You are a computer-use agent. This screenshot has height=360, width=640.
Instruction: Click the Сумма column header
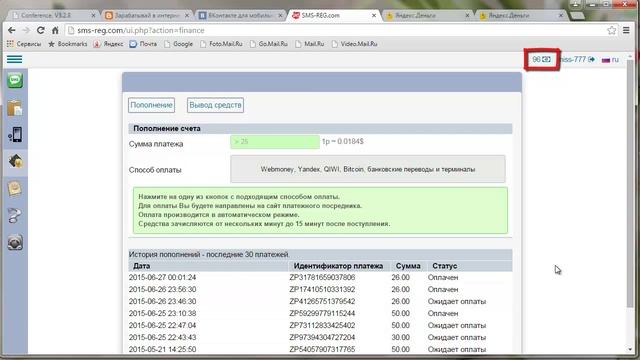click(408, 266)
